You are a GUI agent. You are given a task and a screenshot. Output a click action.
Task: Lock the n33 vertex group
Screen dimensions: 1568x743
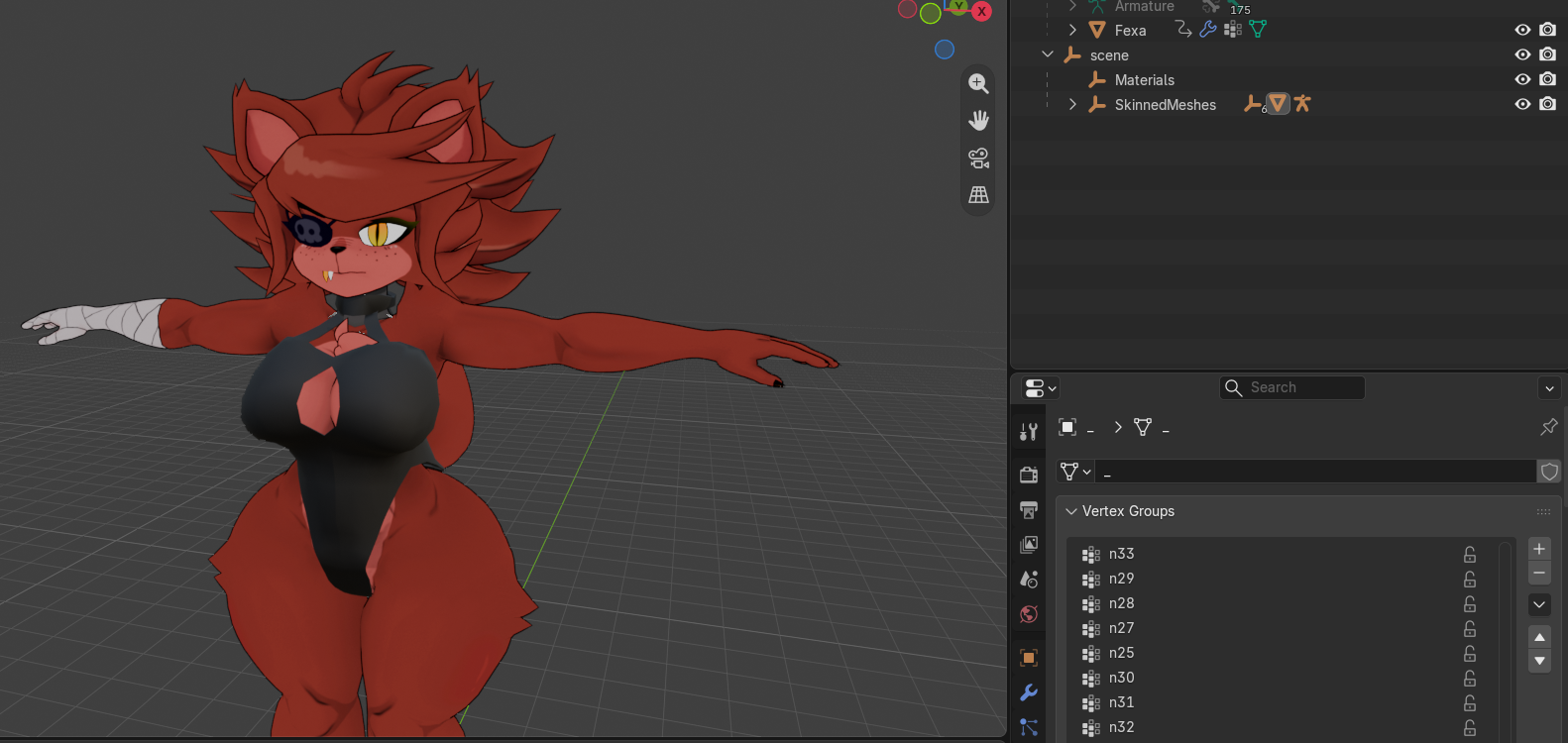click(1470, 554)
